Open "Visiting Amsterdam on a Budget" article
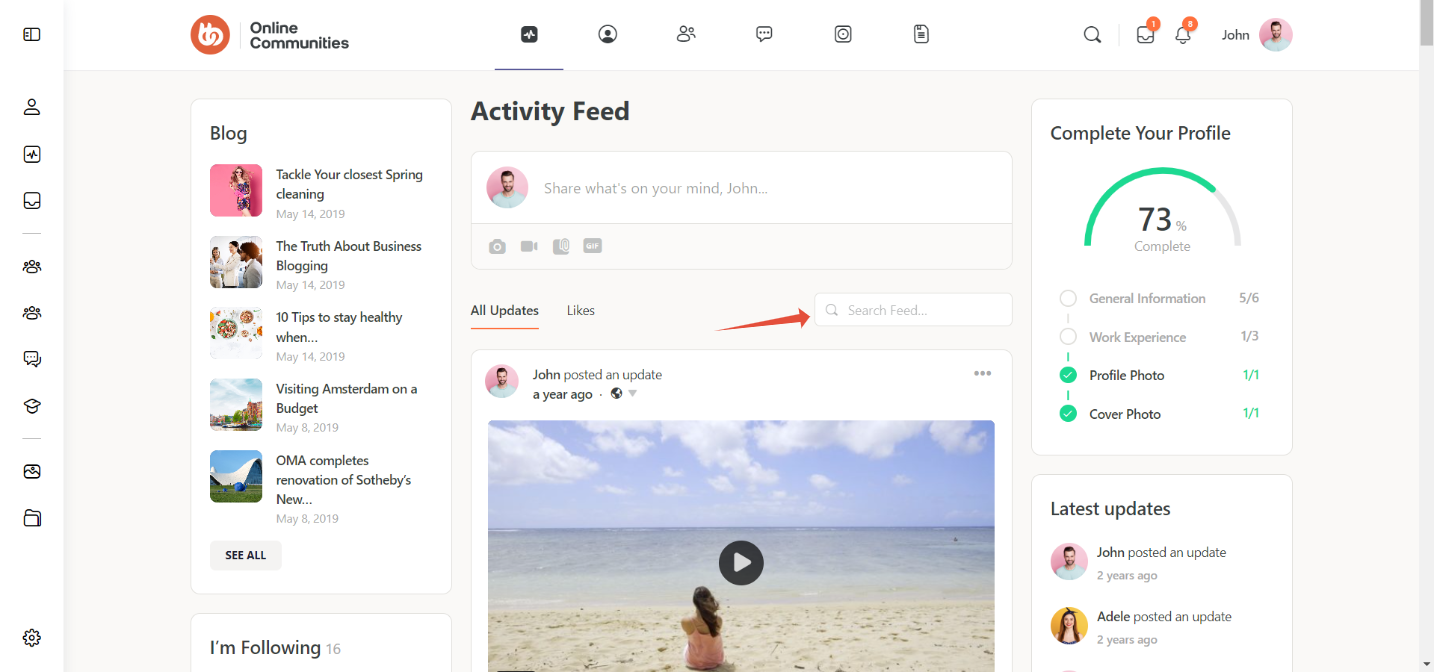The width and height of the screenshot is (1434, 672). point(346,398)
